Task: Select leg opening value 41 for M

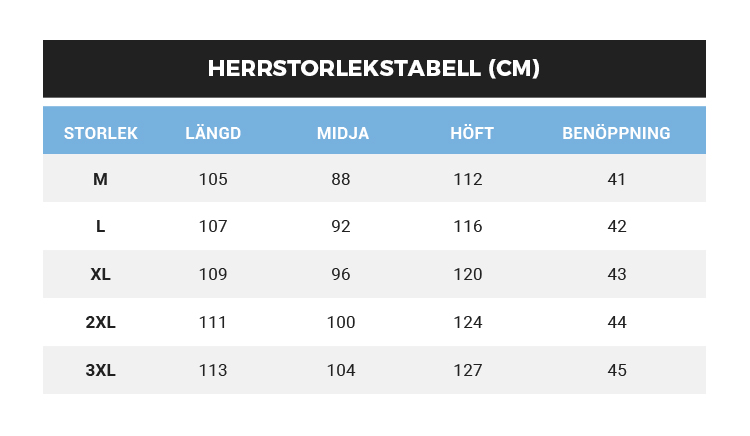Action: point(617,180)
